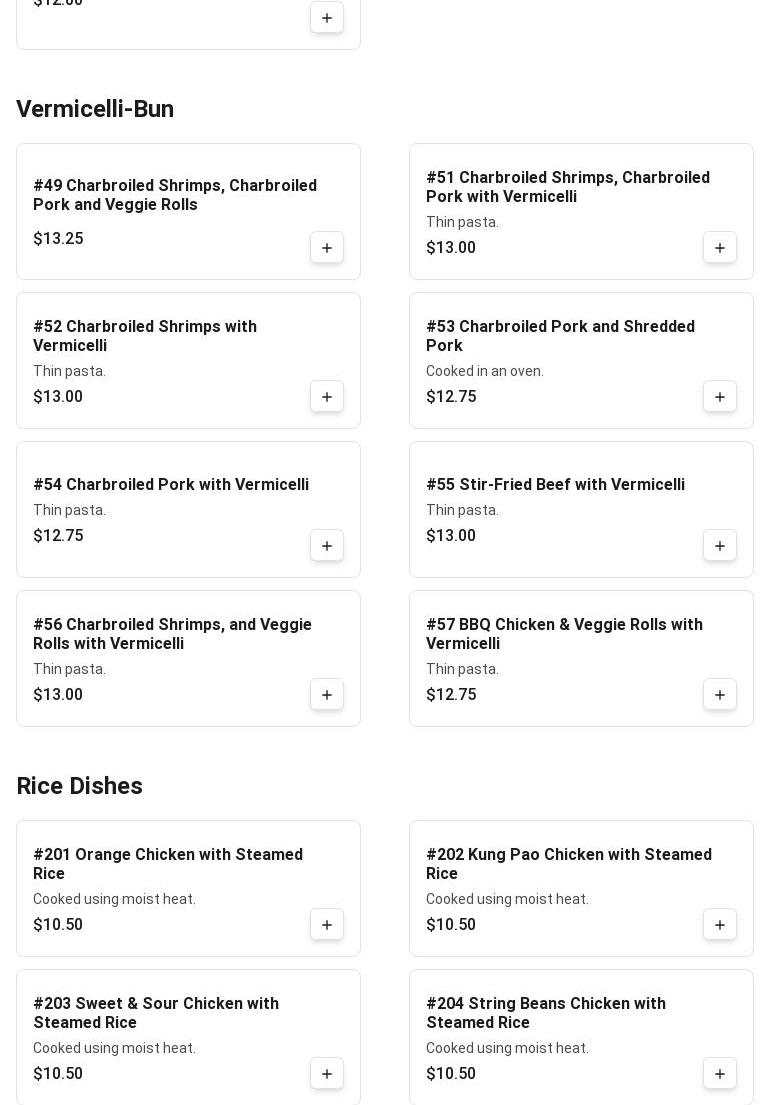770x1105 pixels.
Task: Open #55 Stir-Fried Beef with Vermicelli item
Action: 555,485
